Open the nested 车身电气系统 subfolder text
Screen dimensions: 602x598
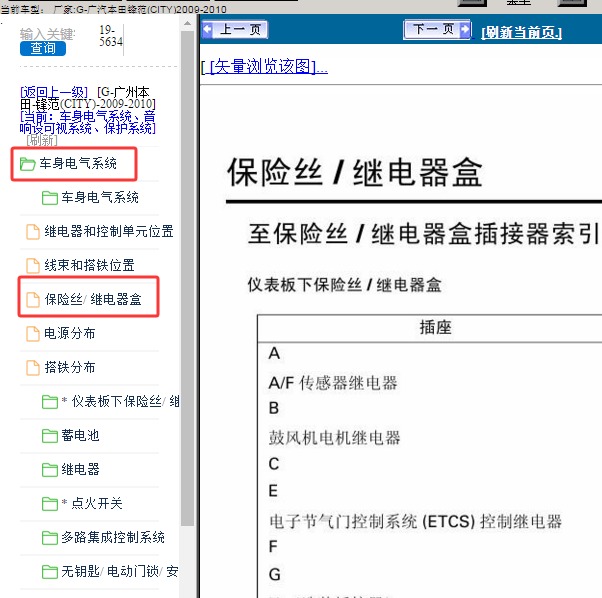100,197
